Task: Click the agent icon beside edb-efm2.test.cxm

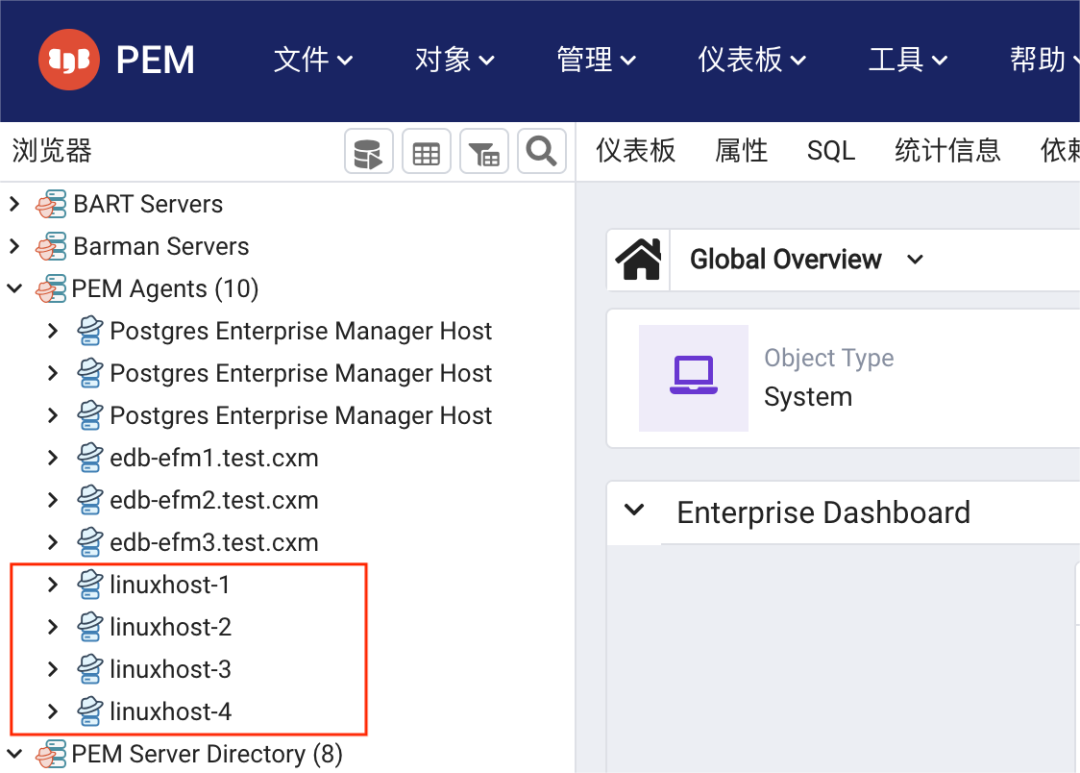Action: tap(90, 500)
